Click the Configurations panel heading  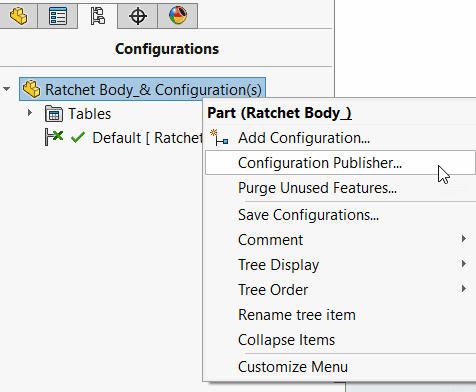tap(167, 49)
